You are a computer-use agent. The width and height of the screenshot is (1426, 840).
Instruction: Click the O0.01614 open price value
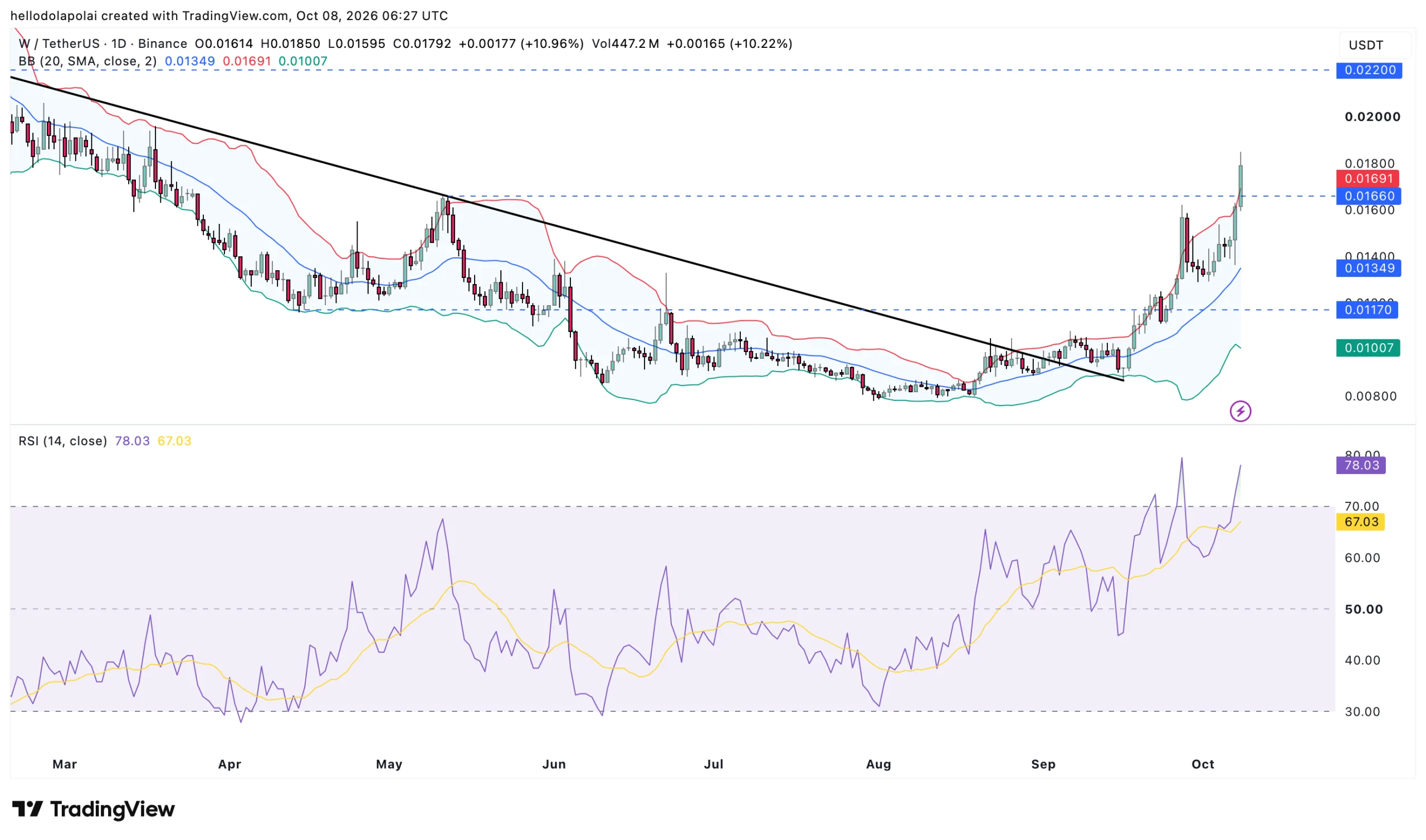[223, 43]
